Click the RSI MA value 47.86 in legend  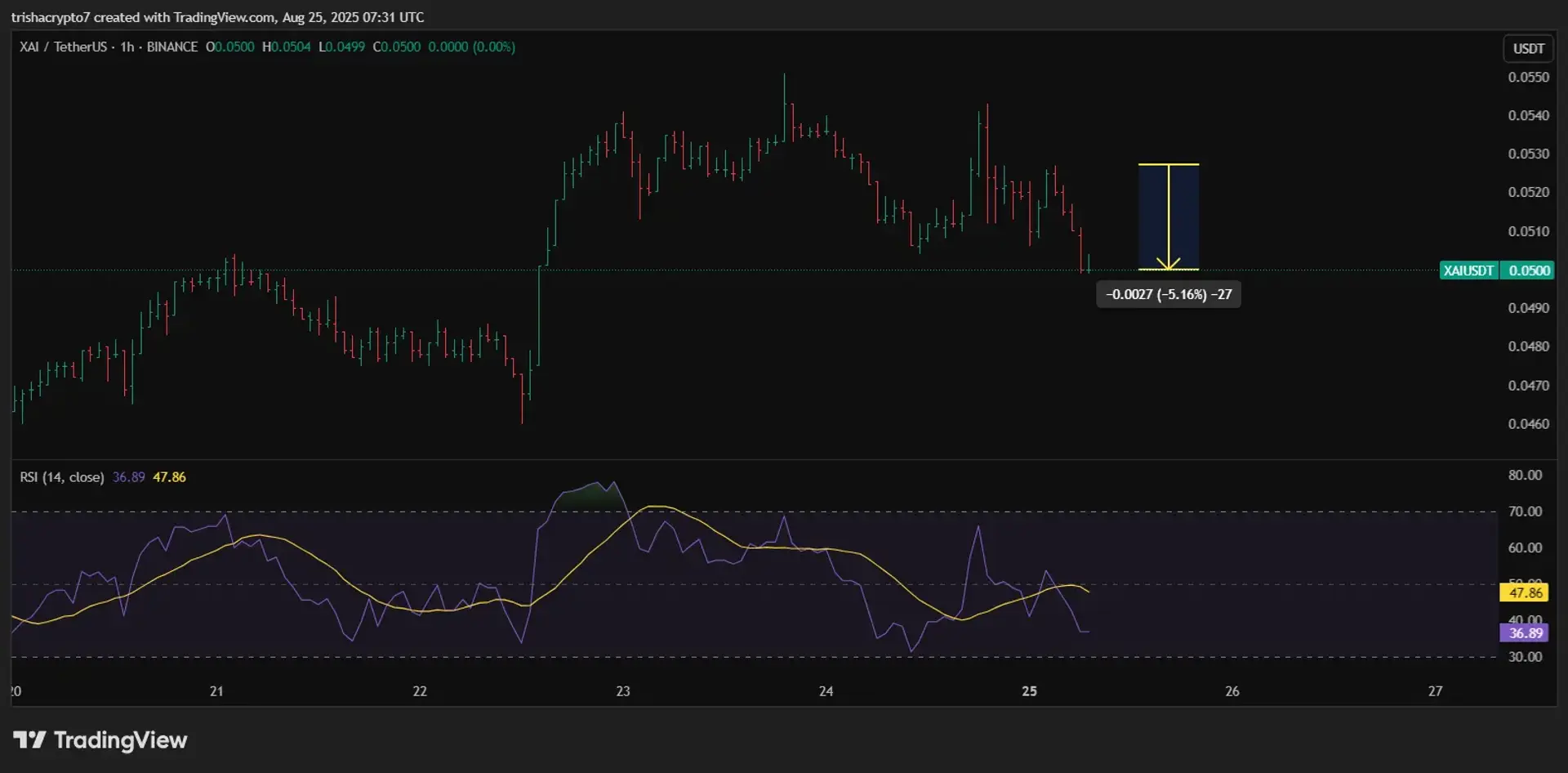[170, 477]
